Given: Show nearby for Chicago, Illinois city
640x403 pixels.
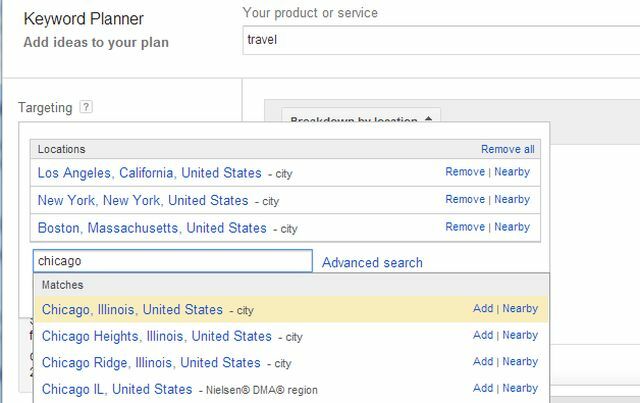Looking at the screenshot, I should (x=520, y=308).
